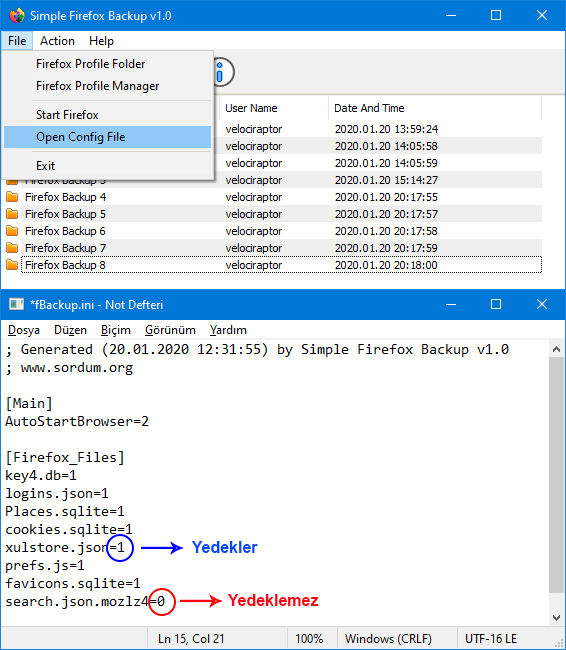Click folder icon of Firefox Backup 6
Screen dimensions: 566x650
tap(12, 231)
